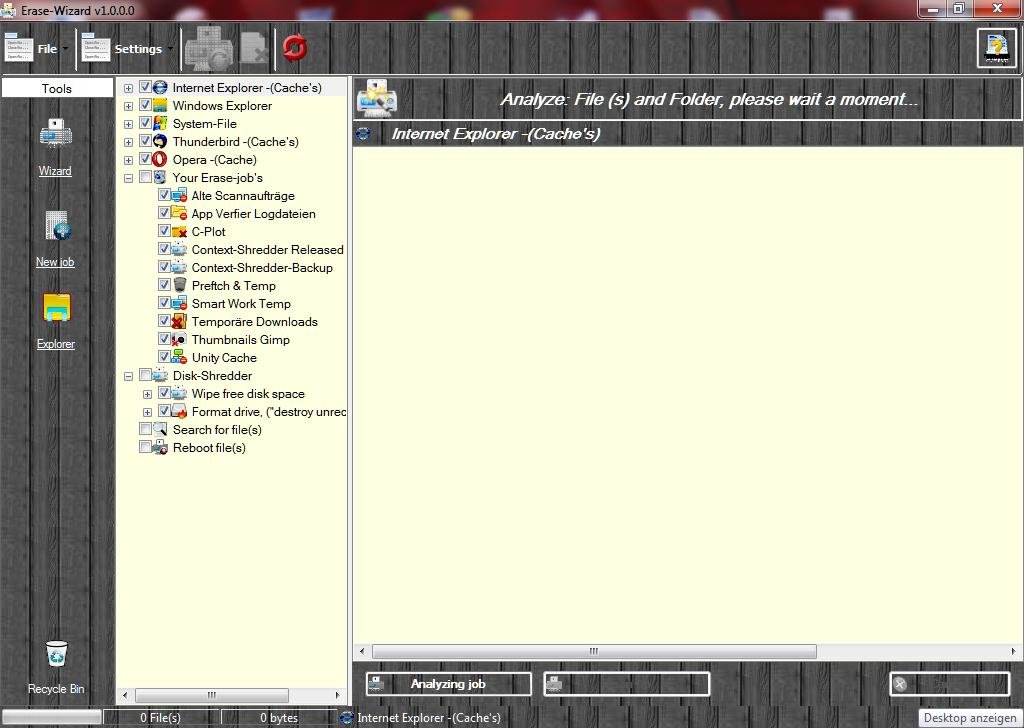1024x728 pixels.
Task: Click the C-Plot folder icon
Action: point(180,231)
